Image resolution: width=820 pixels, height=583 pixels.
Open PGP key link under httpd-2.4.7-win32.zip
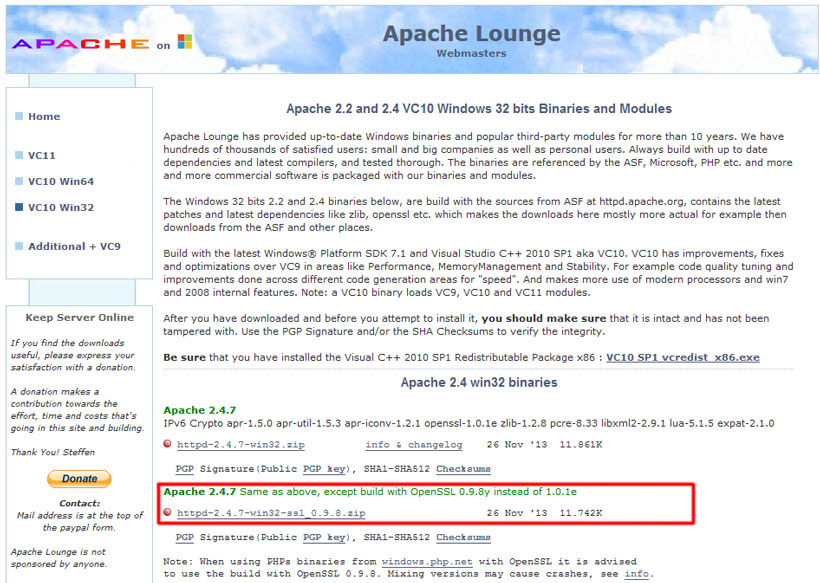pos(324,469)
